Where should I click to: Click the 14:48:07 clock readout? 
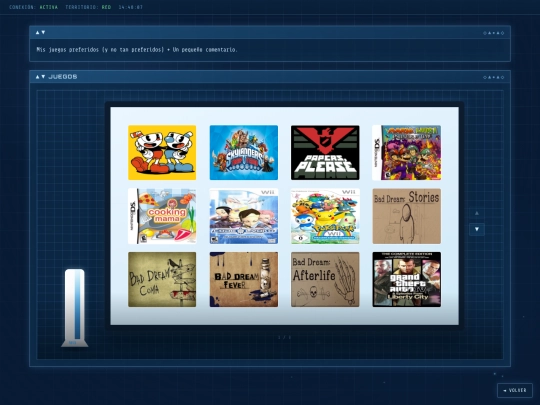point(131,7)
